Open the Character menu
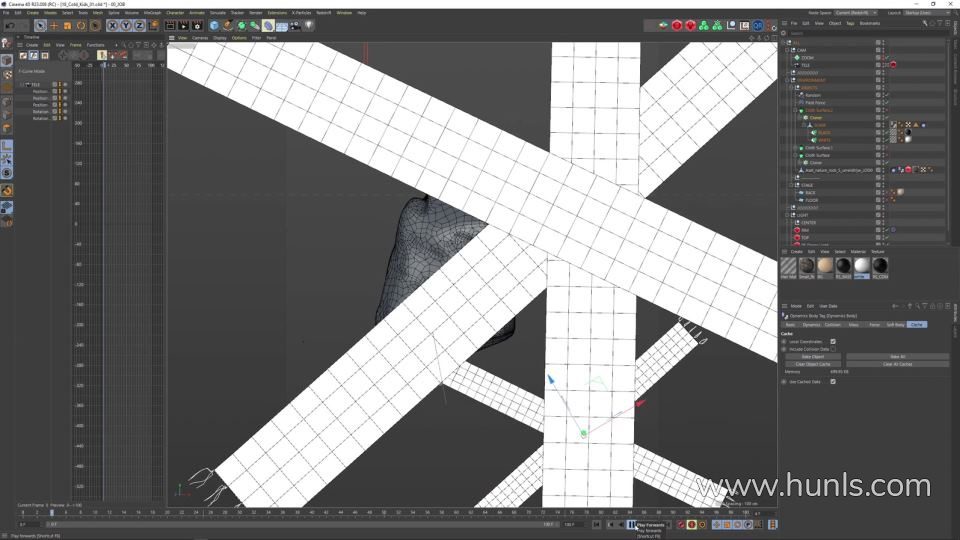Screen dimensions: 960x540 [x=175, y=12]
